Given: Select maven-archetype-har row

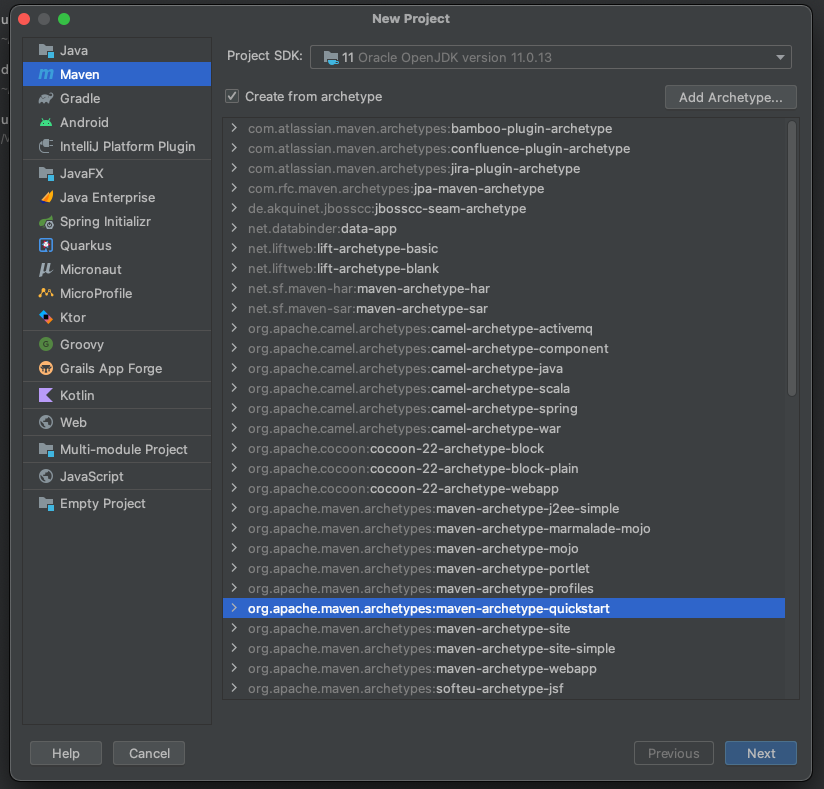Looking at the screenshot, I should 504,288.
